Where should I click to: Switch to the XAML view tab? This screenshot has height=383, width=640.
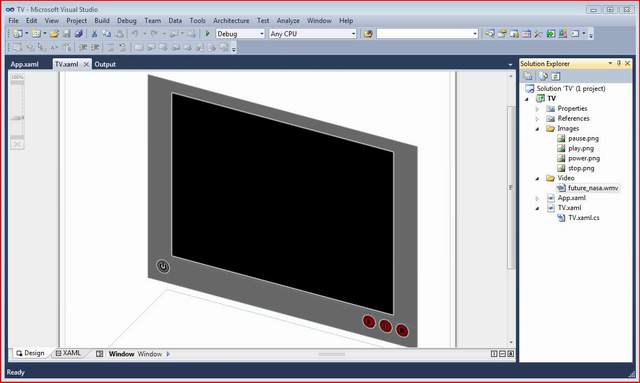[68, 353]
